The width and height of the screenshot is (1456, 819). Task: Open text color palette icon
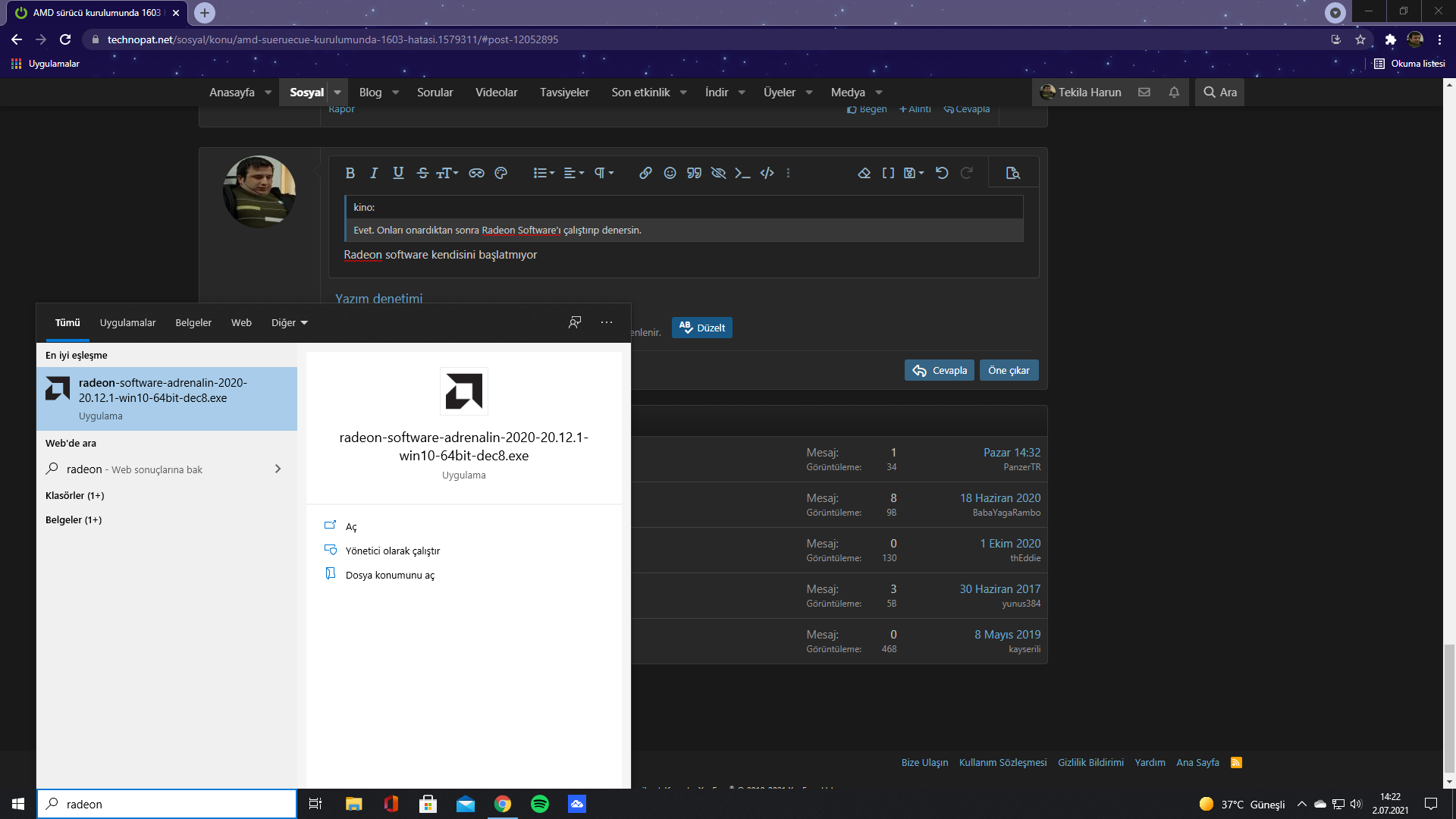click(x=500, y=173)
